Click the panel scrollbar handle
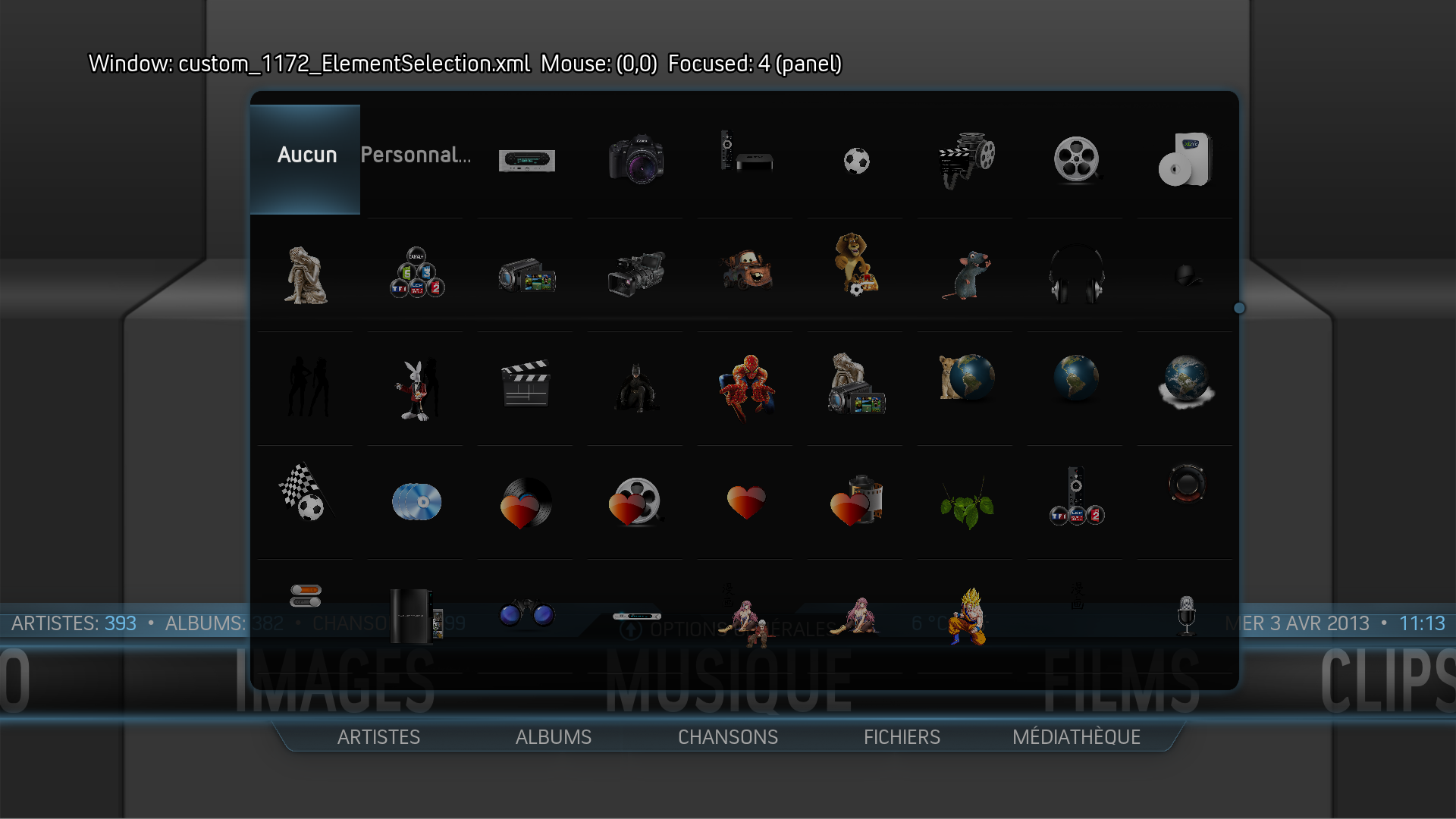 click(x=1239, y=308)
